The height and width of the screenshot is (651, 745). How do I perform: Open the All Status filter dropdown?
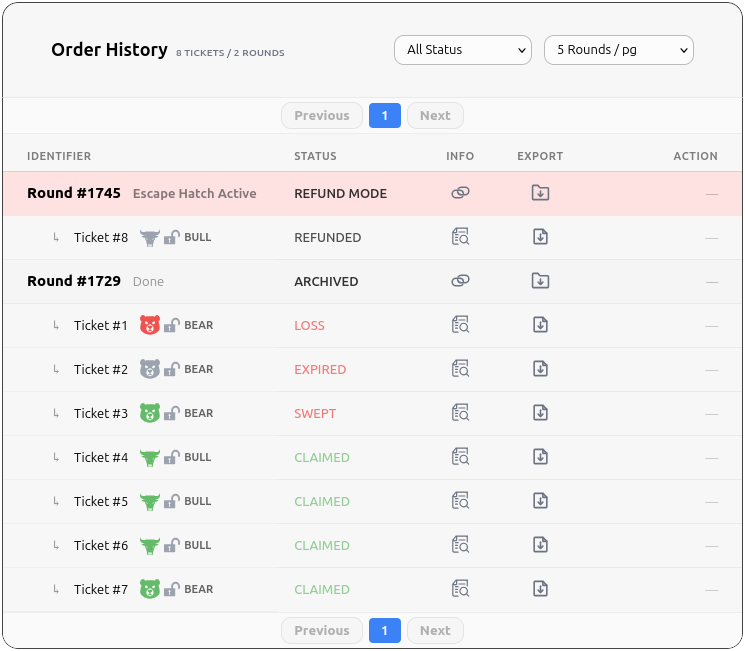[463, 50]
